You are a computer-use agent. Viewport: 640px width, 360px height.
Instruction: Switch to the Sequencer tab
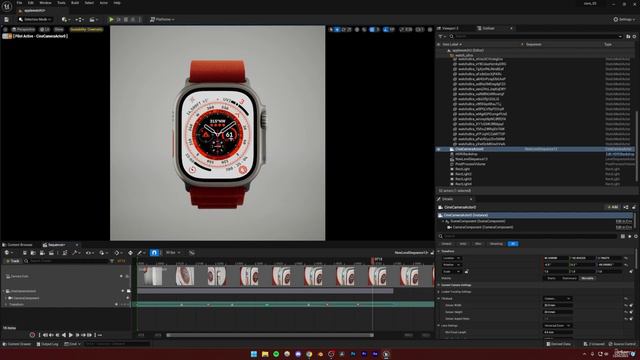pos(57,245)
